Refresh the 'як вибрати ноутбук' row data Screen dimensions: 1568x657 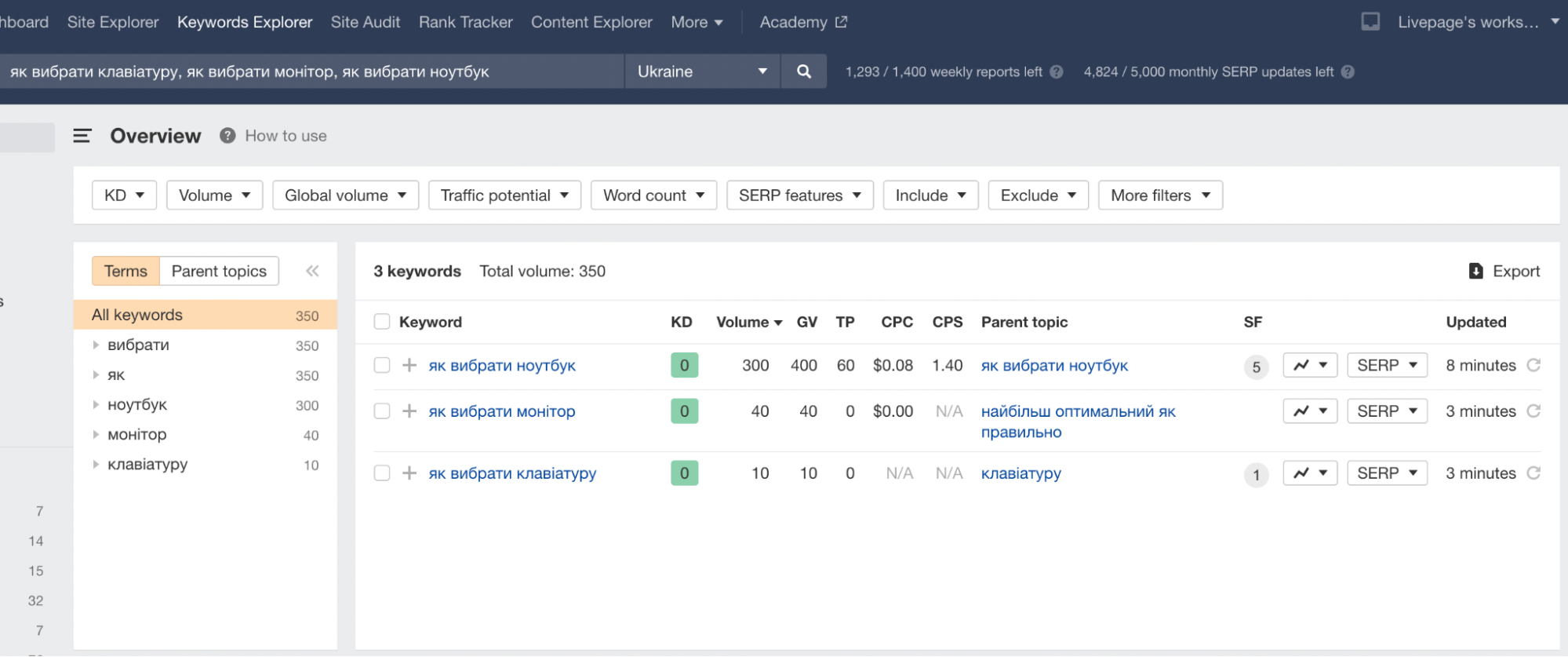(1533, 365)
